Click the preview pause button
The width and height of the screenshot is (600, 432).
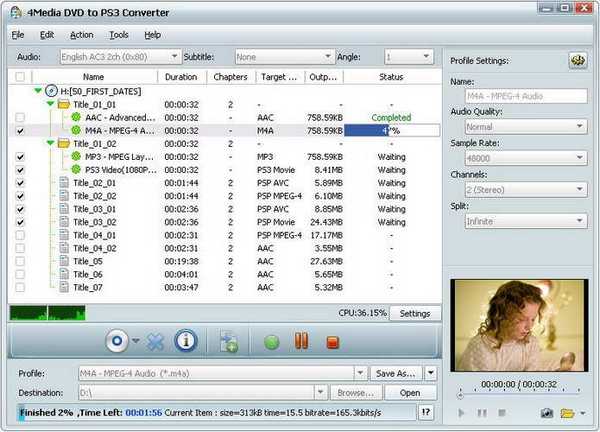coord(482,412)
